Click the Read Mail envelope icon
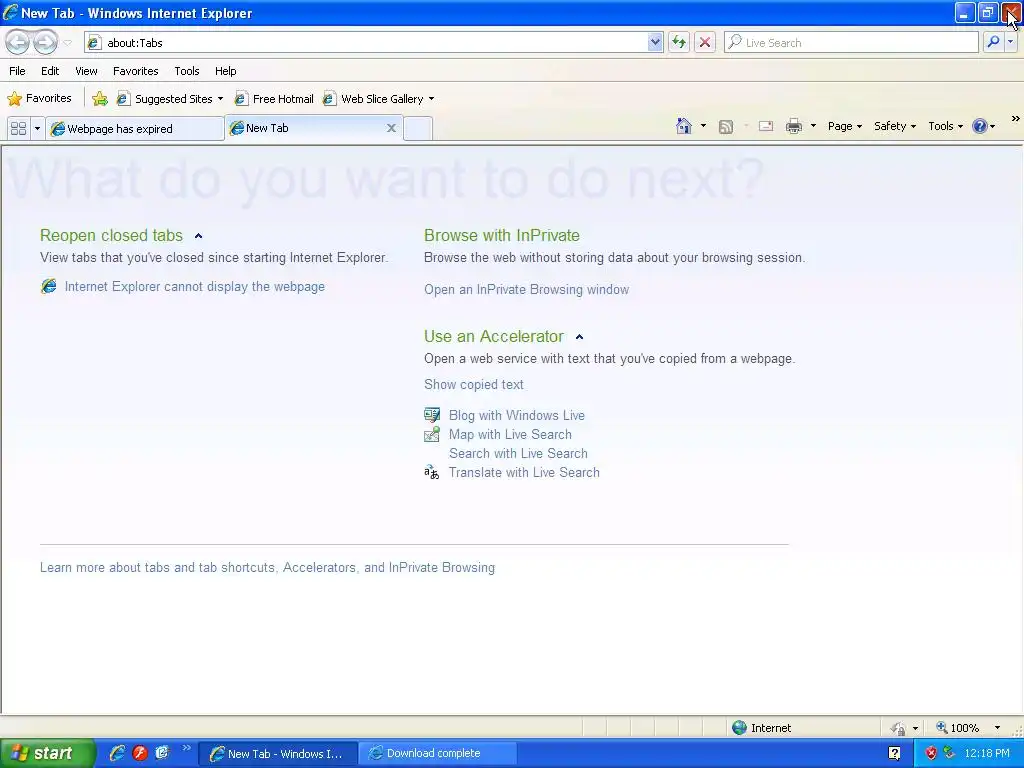 [x=765, y=126]
